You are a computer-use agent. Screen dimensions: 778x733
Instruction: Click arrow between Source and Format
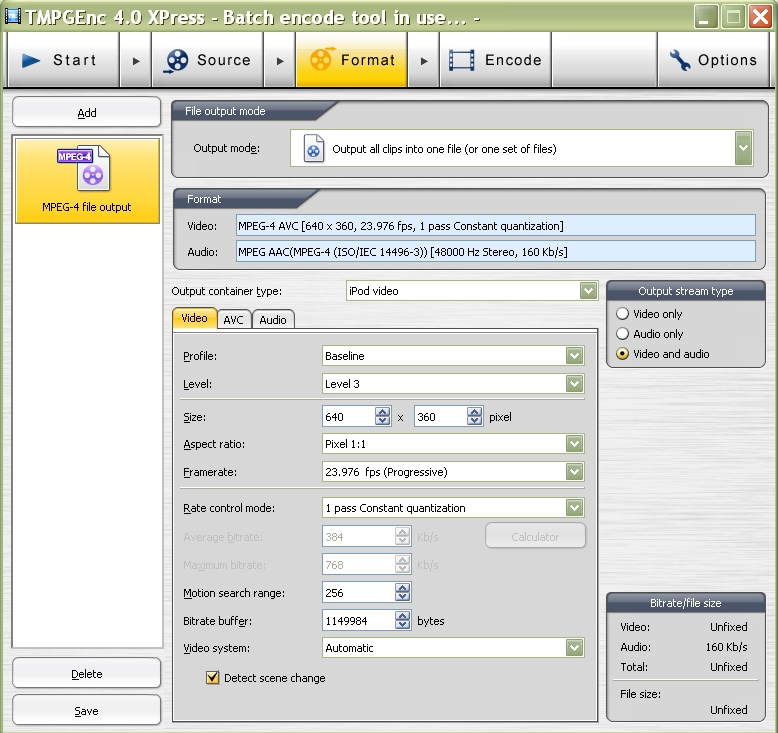[280, 61]
